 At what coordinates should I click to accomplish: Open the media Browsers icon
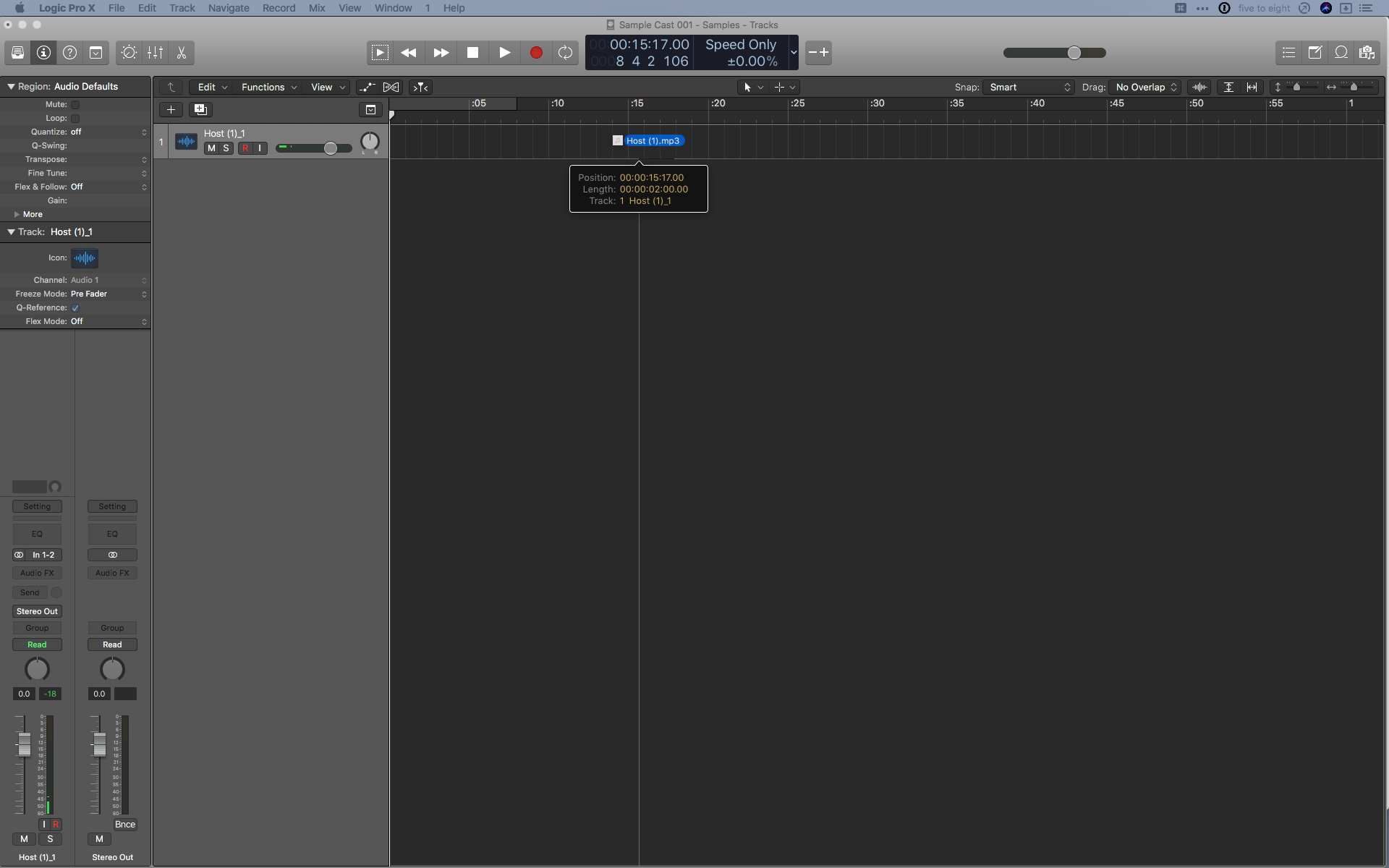click(x=1367, y=53)
